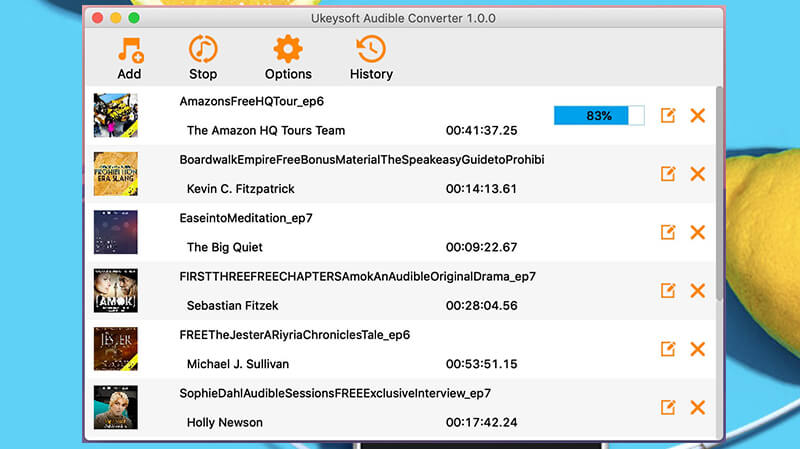Click the duration 00:41:37.25
This screenshot has width=800, height=449.
coord(481,131)
